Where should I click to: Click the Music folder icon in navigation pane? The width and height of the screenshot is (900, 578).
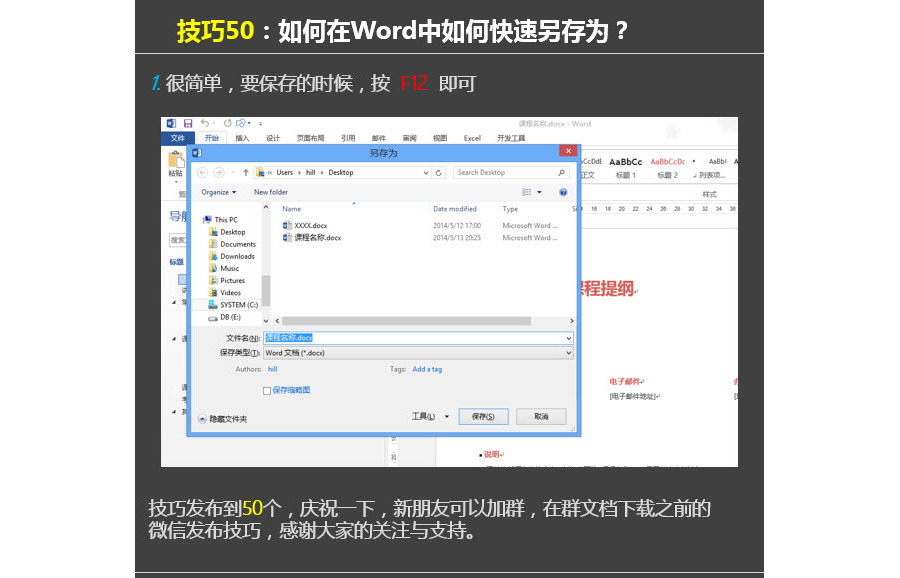[x=214, y=268]
